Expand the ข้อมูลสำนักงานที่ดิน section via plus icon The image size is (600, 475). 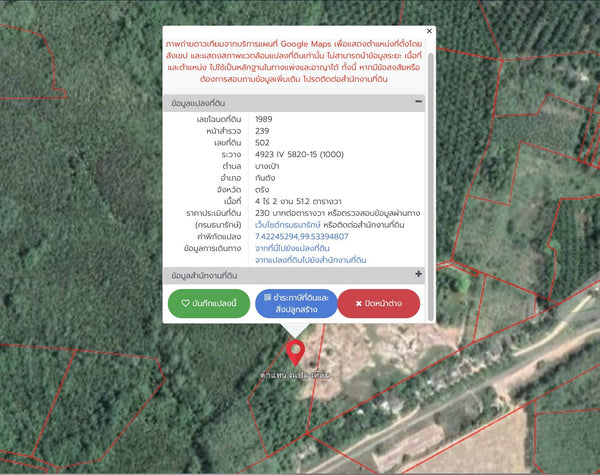click(418, 274)
